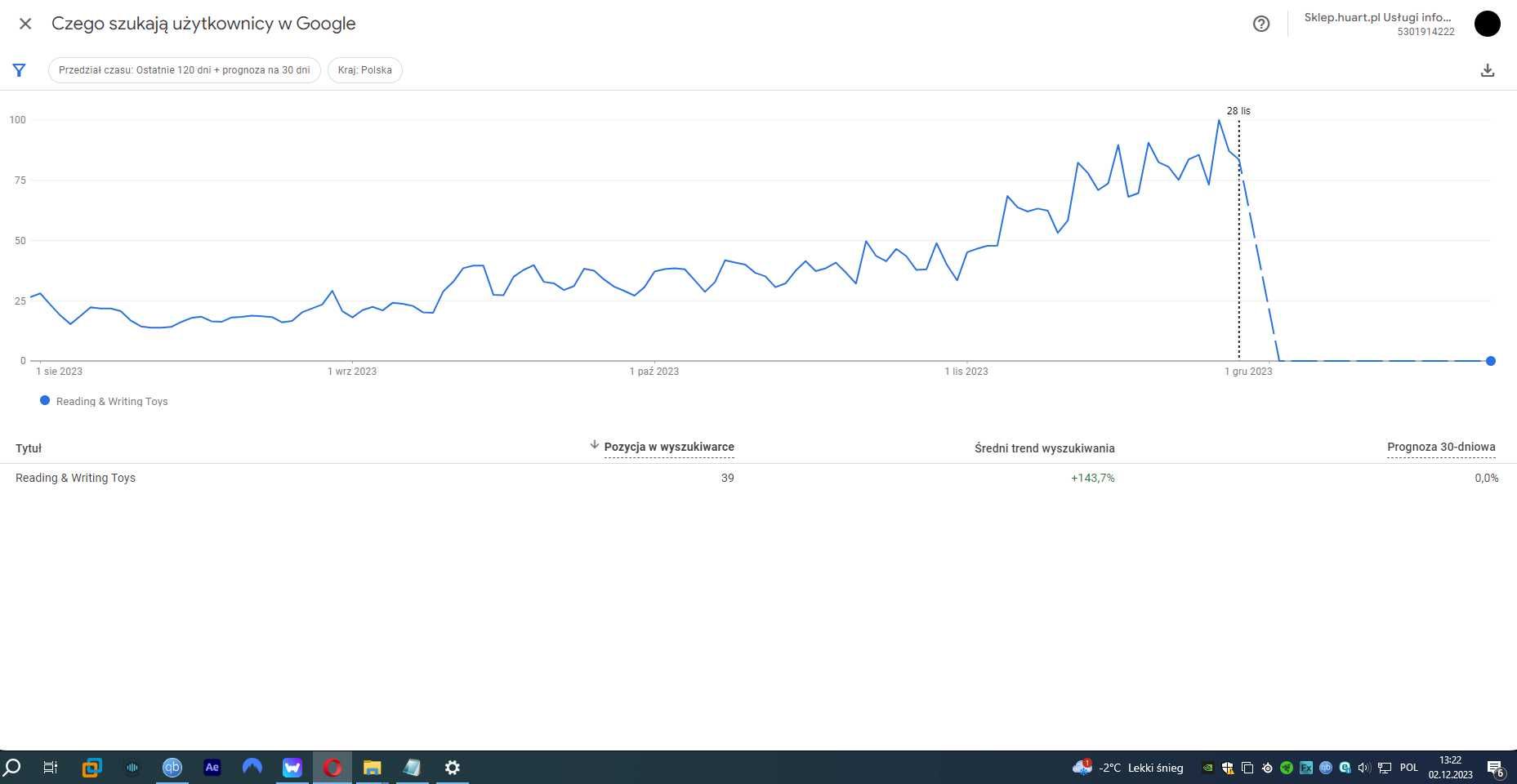The image size is (1517, 784).
Task: Click the +143,7% trend value
Action: (1093, 478)
